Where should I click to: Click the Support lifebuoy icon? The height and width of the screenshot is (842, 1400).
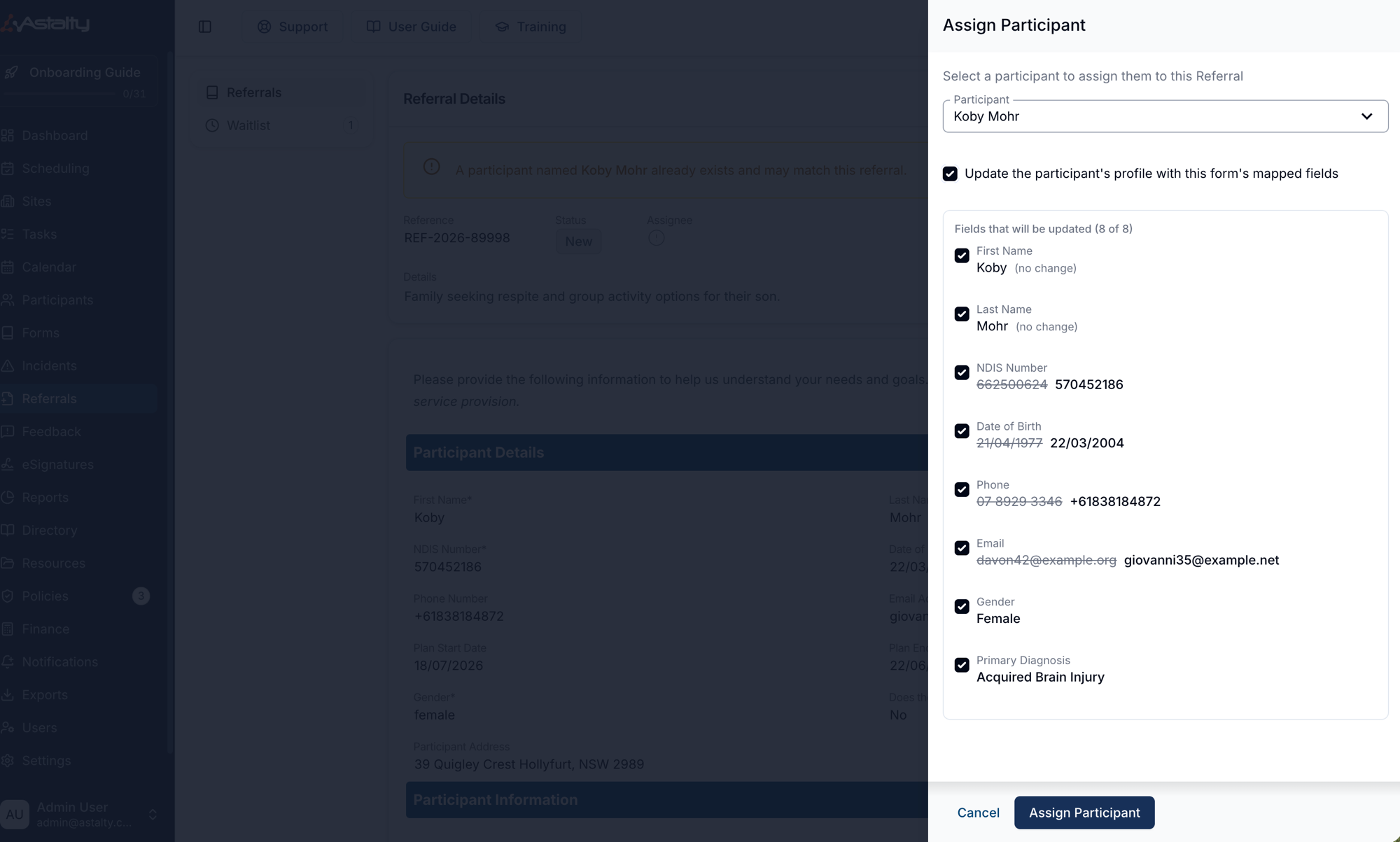pyautogui.click(x=264, y=27)
